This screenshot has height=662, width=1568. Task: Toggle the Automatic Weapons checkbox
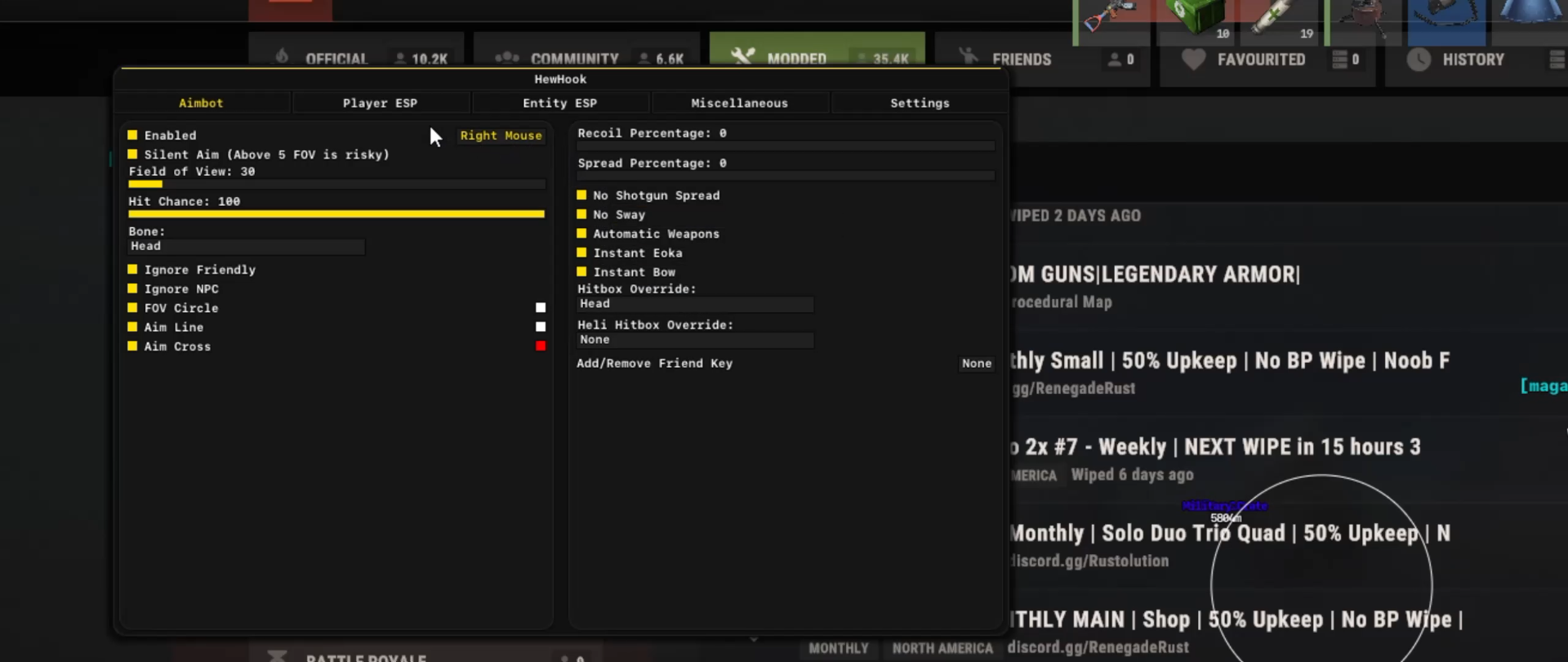pyautogui.click(x=581, y=233)
